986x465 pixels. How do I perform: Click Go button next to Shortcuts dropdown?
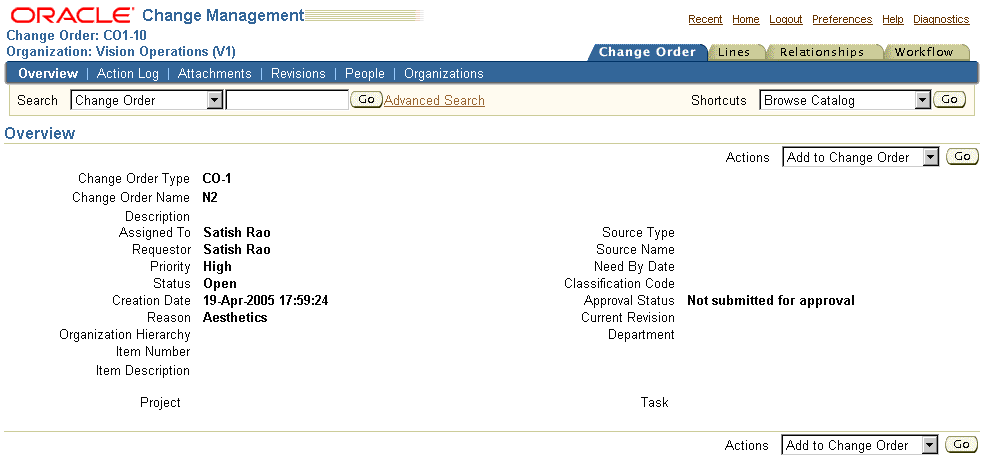click(x=950, y=99)
